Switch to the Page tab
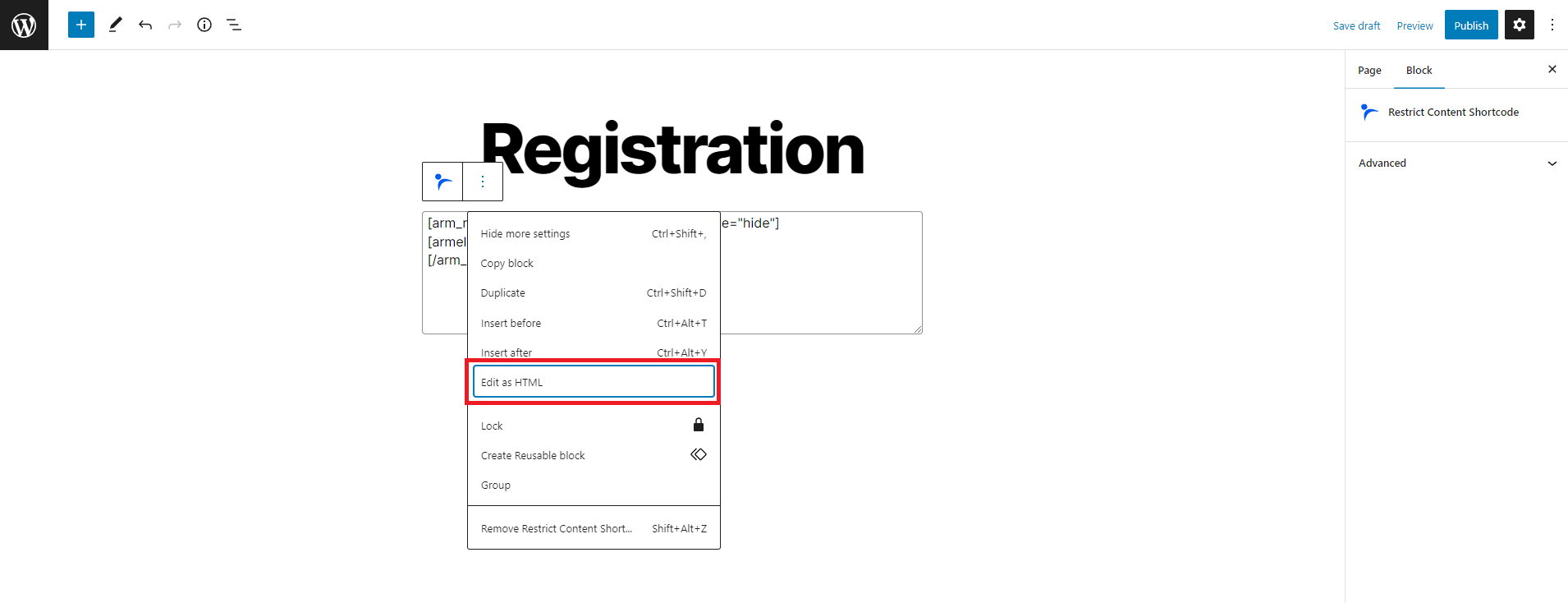Viewport: 1568px width, 603px height. (x=1369, y=71)
